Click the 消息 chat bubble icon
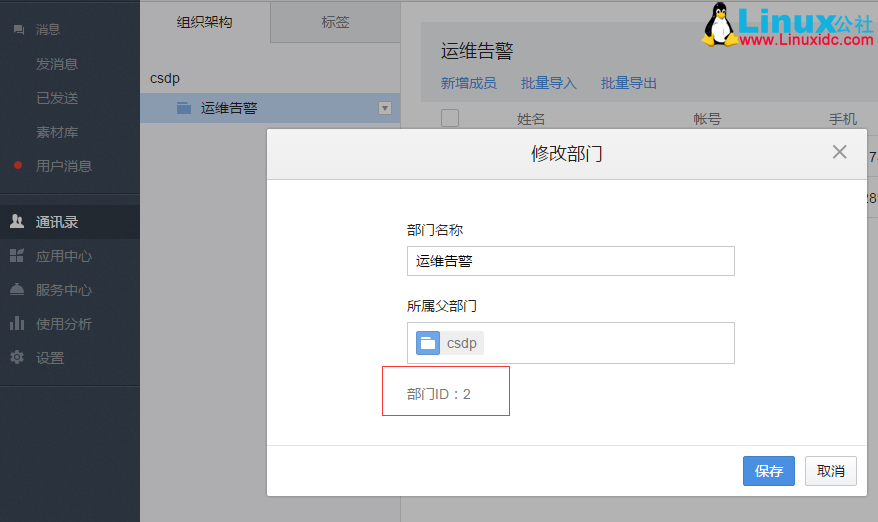 18,29
